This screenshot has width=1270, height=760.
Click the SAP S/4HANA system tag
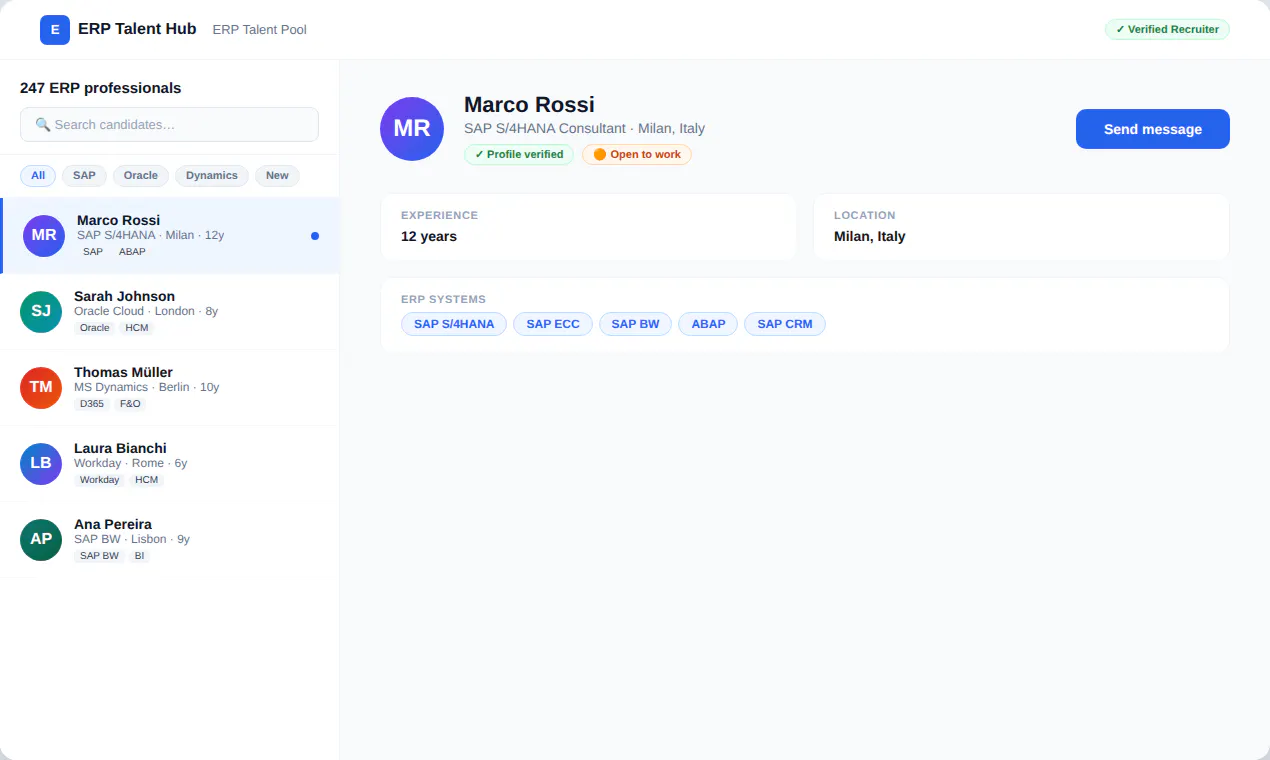(454, 324)
